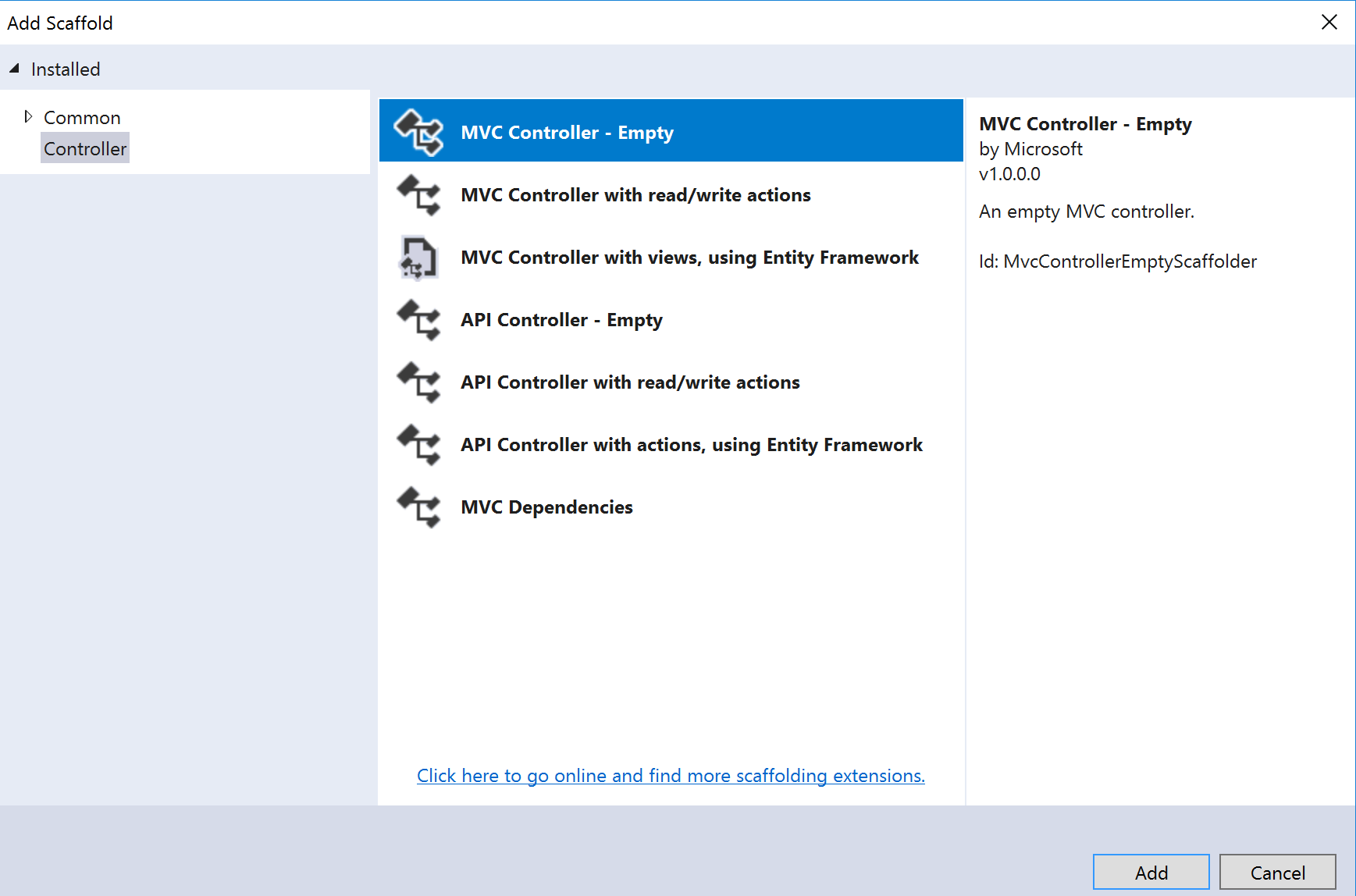Image resolution: width=1356 pixels, height=896 pixels.
Task: Open the online scaffolding extensions link
Action: tap(671, 776)
